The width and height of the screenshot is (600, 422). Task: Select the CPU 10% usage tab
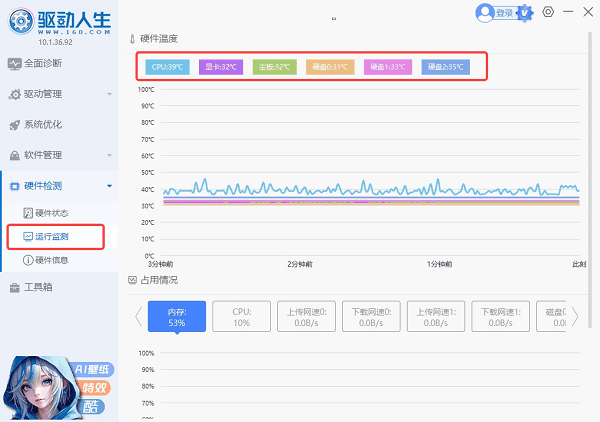(x=242, y=317)
